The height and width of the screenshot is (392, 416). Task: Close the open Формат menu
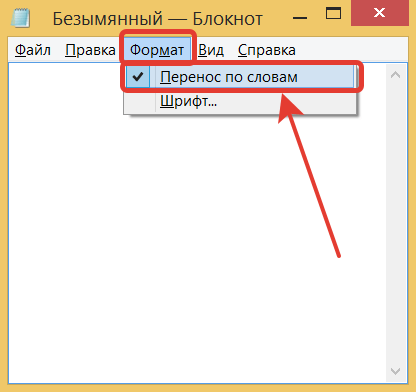click(157, 50)
